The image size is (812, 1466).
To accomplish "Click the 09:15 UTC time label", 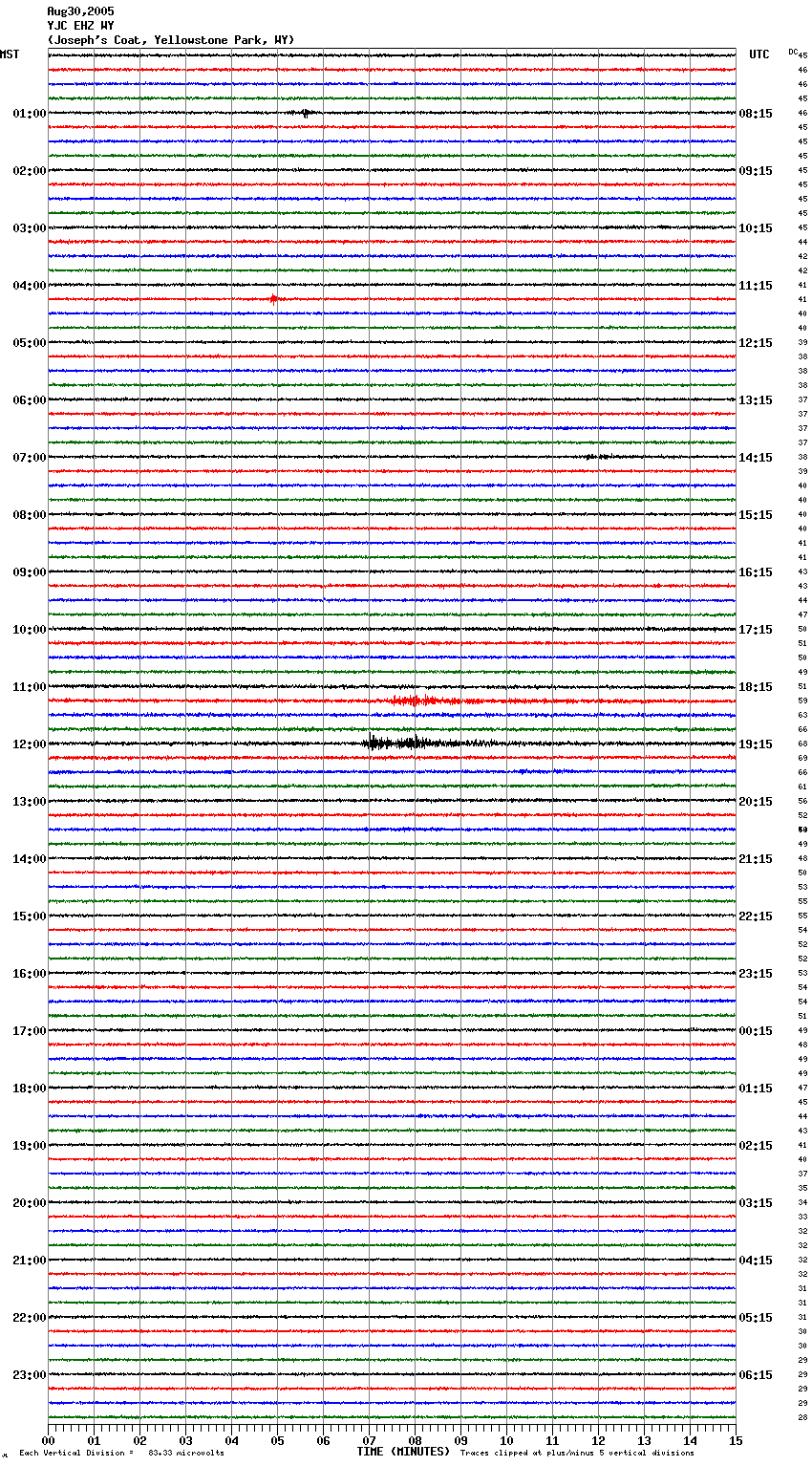I will pos(756,171).
